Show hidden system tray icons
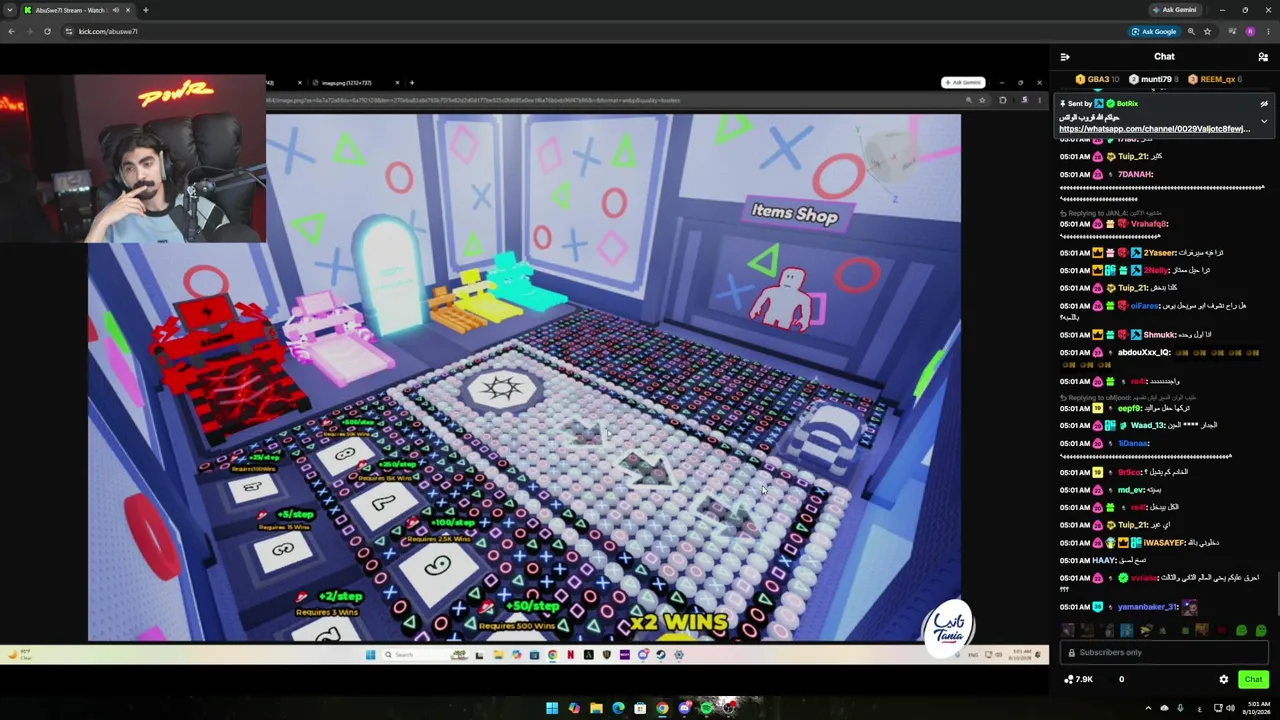 tap(1148, 708)
